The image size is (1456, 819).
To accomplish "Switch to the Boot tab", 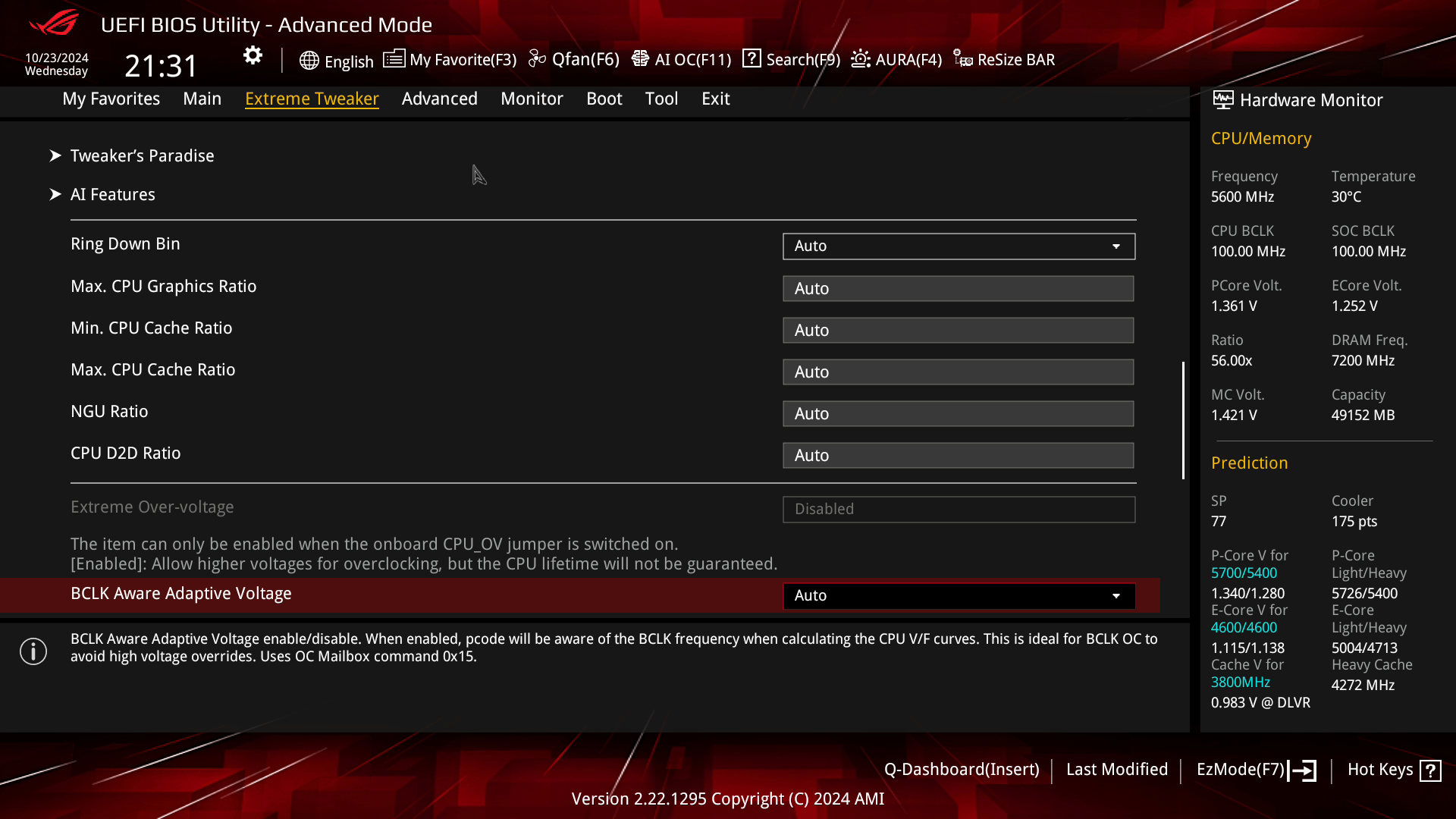I will [604, 99].
